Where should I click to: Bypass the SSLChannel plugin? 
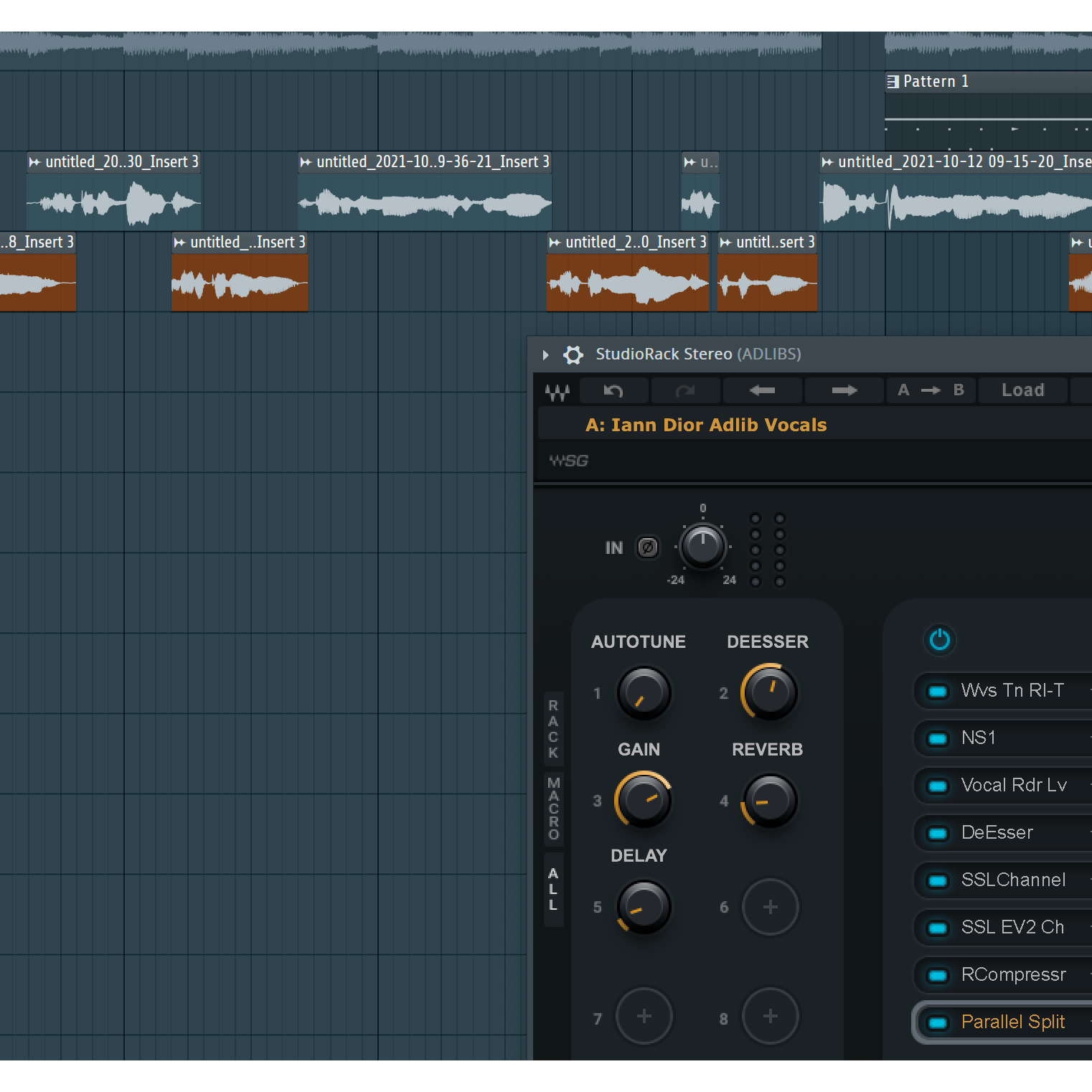[937, 881]
